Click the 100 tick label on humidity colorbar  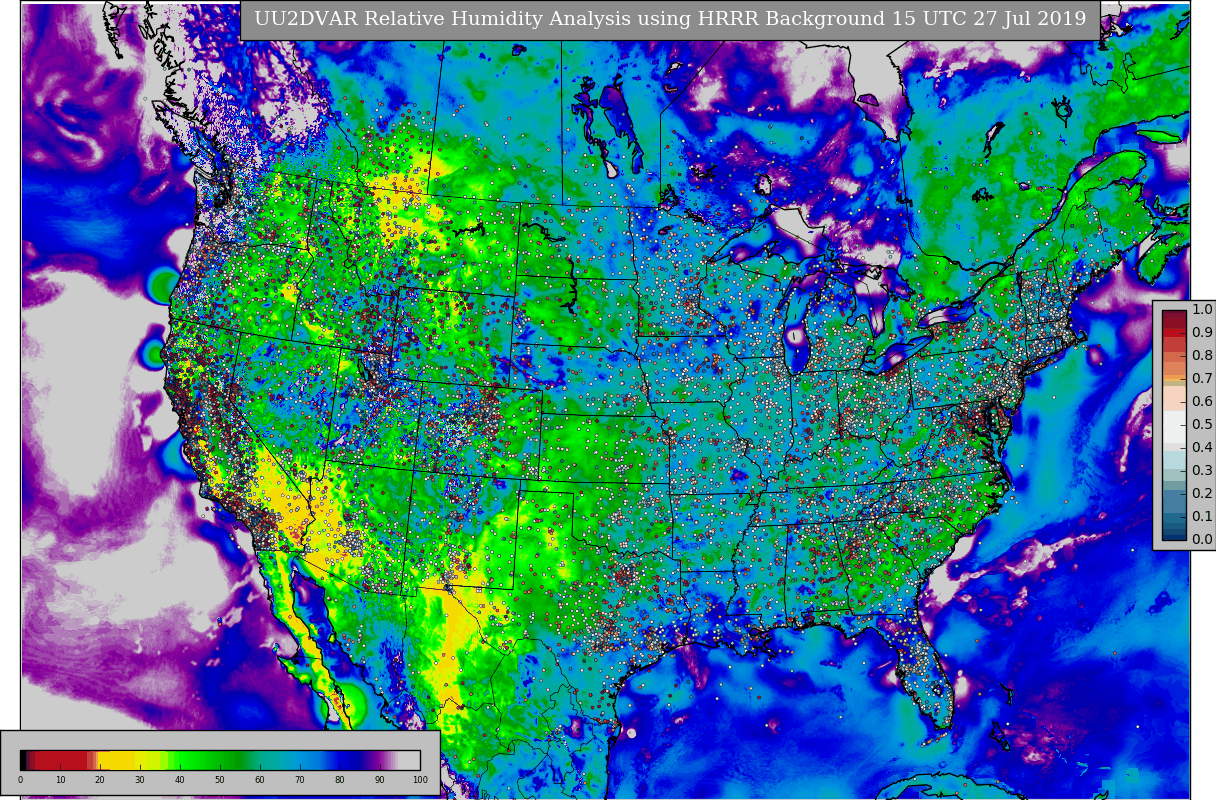[420, 780]
